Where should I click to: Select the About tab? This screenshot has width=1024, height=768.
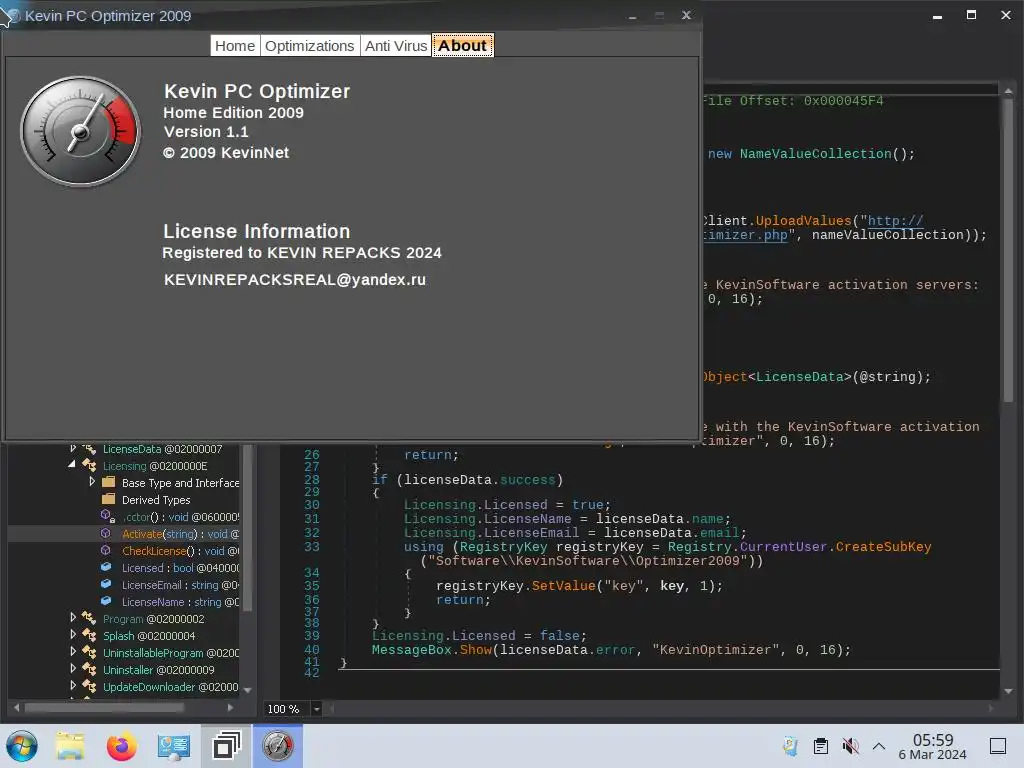[x=462, y=46]
